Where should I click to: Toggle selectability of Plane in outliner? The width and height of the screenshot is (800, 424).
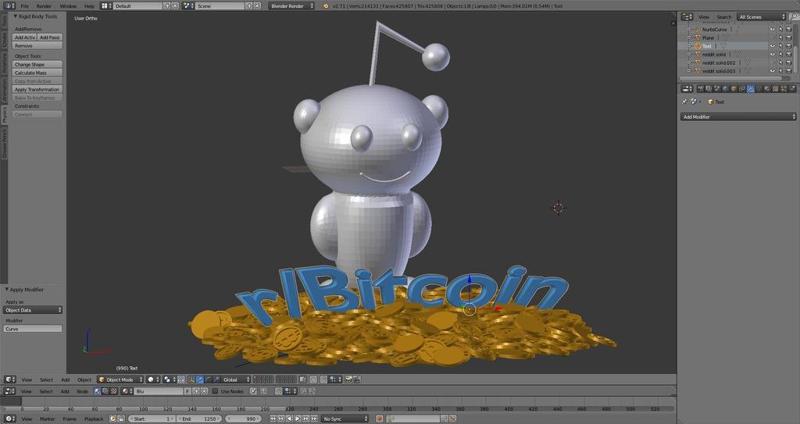(x=781, y=38)
